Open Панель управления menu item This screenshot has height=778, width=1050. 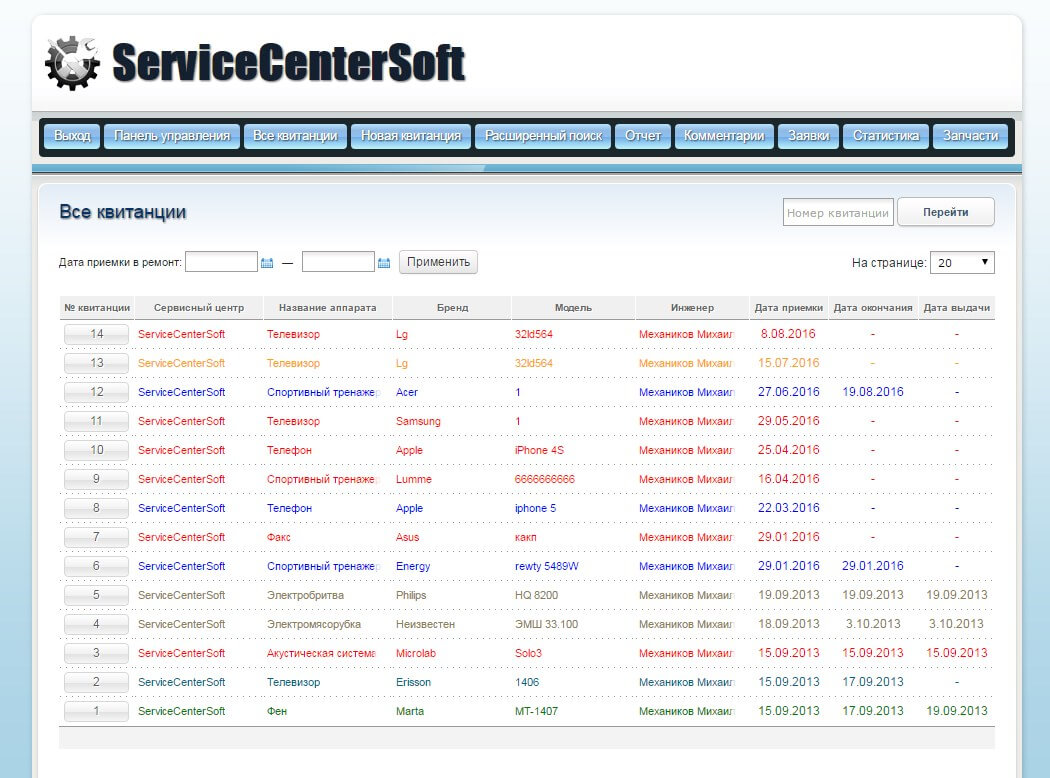coord(172,136)
